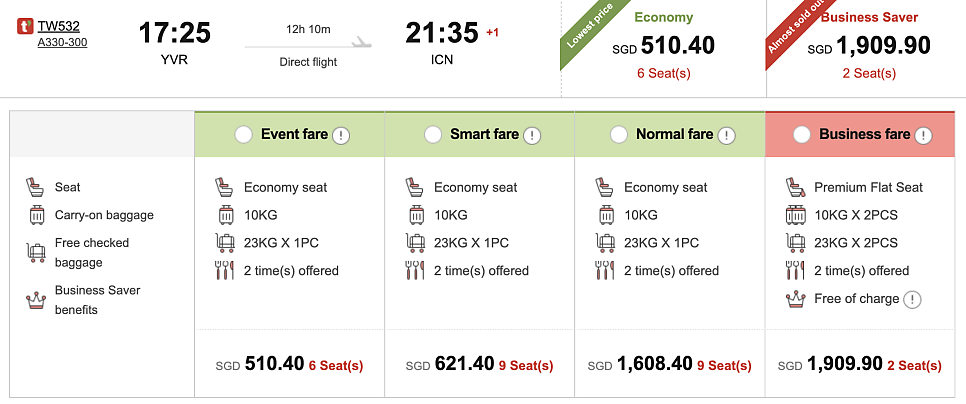966x404 pixels.
Task: Click the Direct flight label
Action: pos(308,62)
